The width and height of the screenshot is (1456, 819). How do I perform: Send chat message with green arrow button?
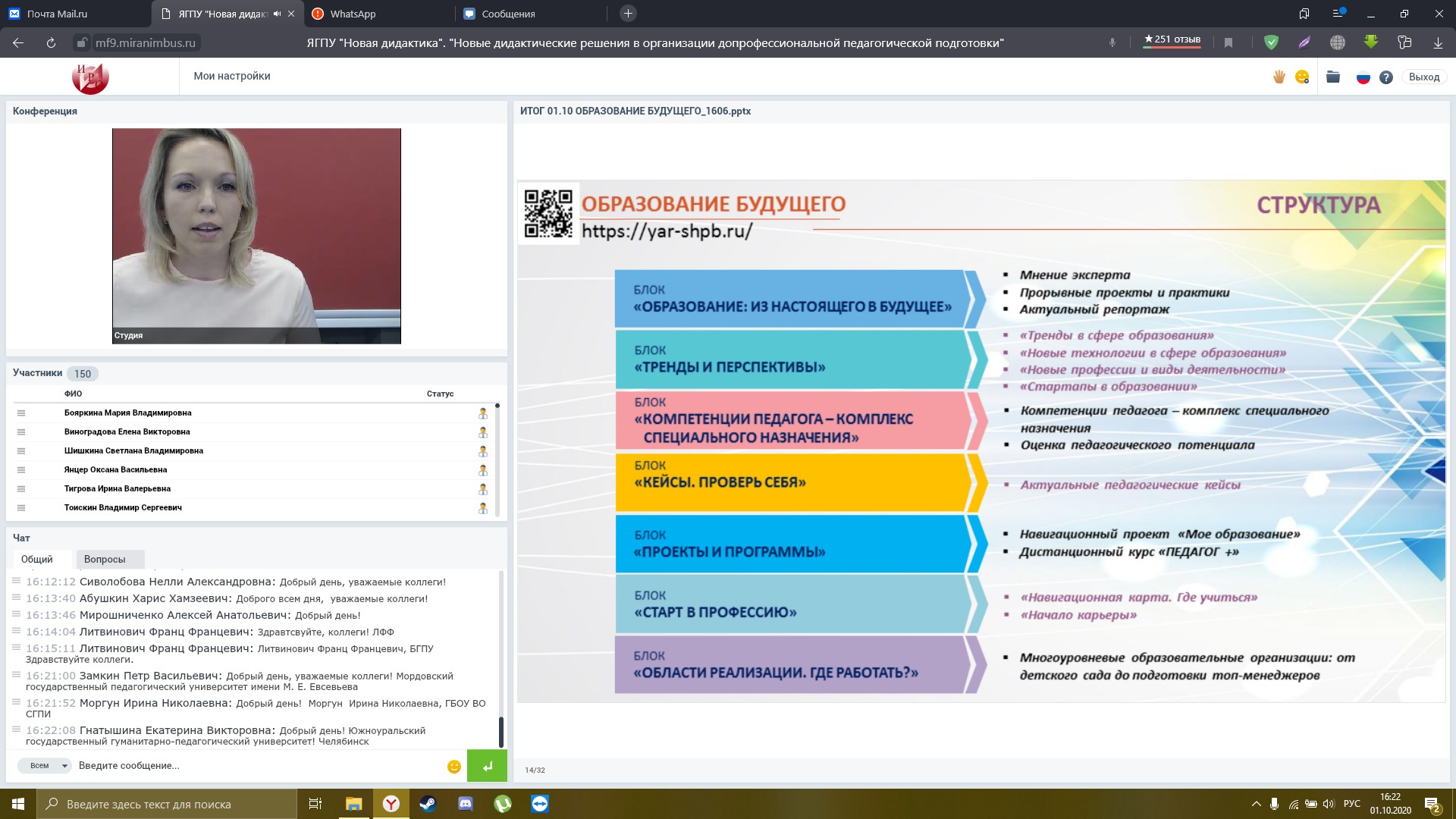tap(487, 766)
